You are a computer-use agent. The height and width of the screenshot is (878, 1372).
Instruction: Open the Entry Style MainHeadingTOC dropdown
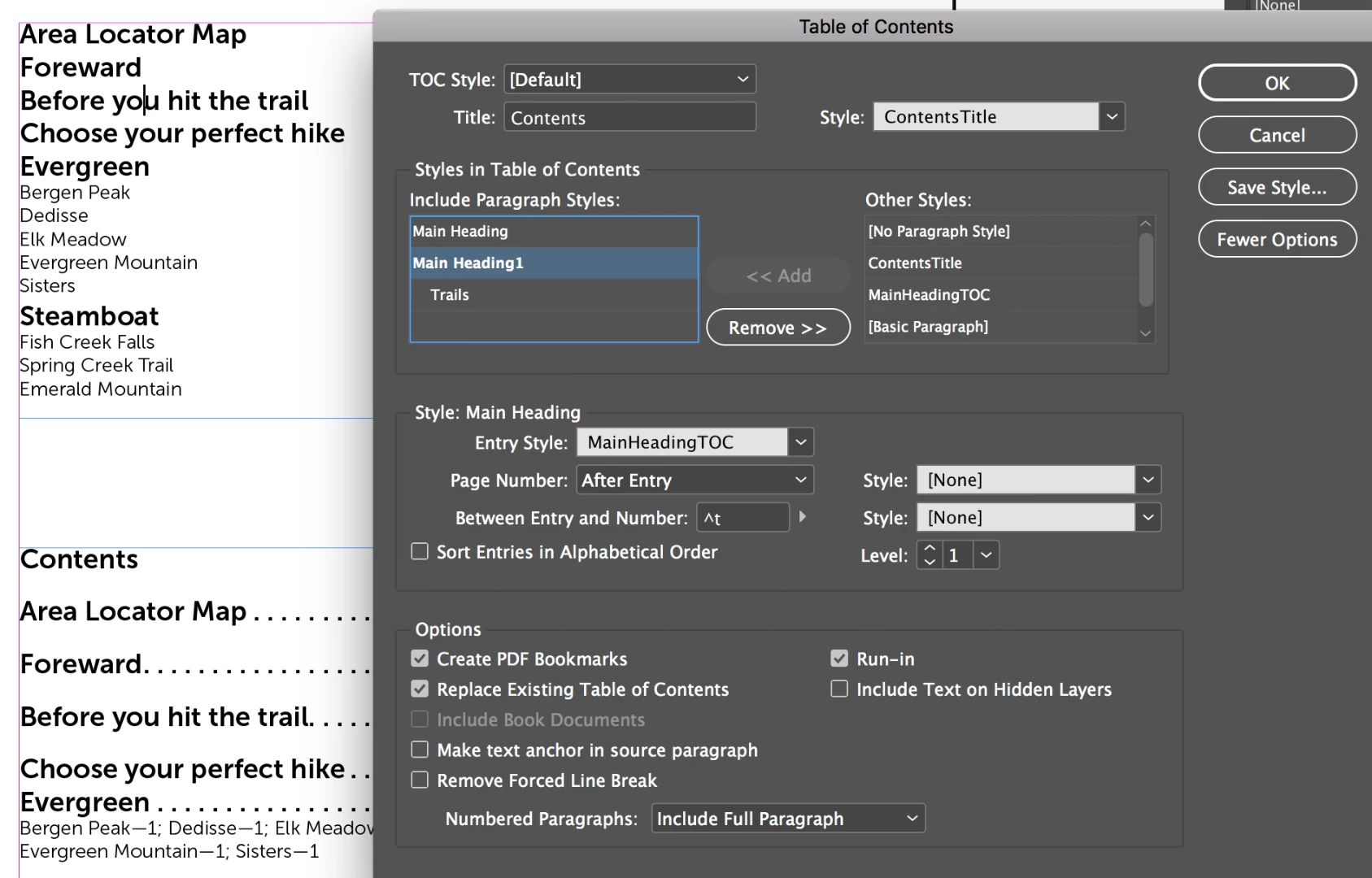(695, 442)
